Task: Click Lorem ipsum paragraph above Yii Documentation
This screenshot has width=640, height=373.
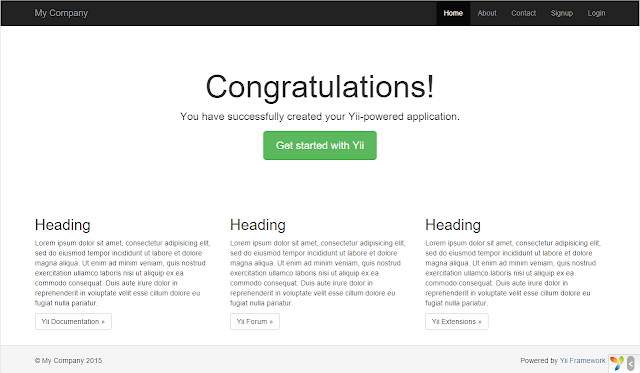Action: click(x=122, y=273)
